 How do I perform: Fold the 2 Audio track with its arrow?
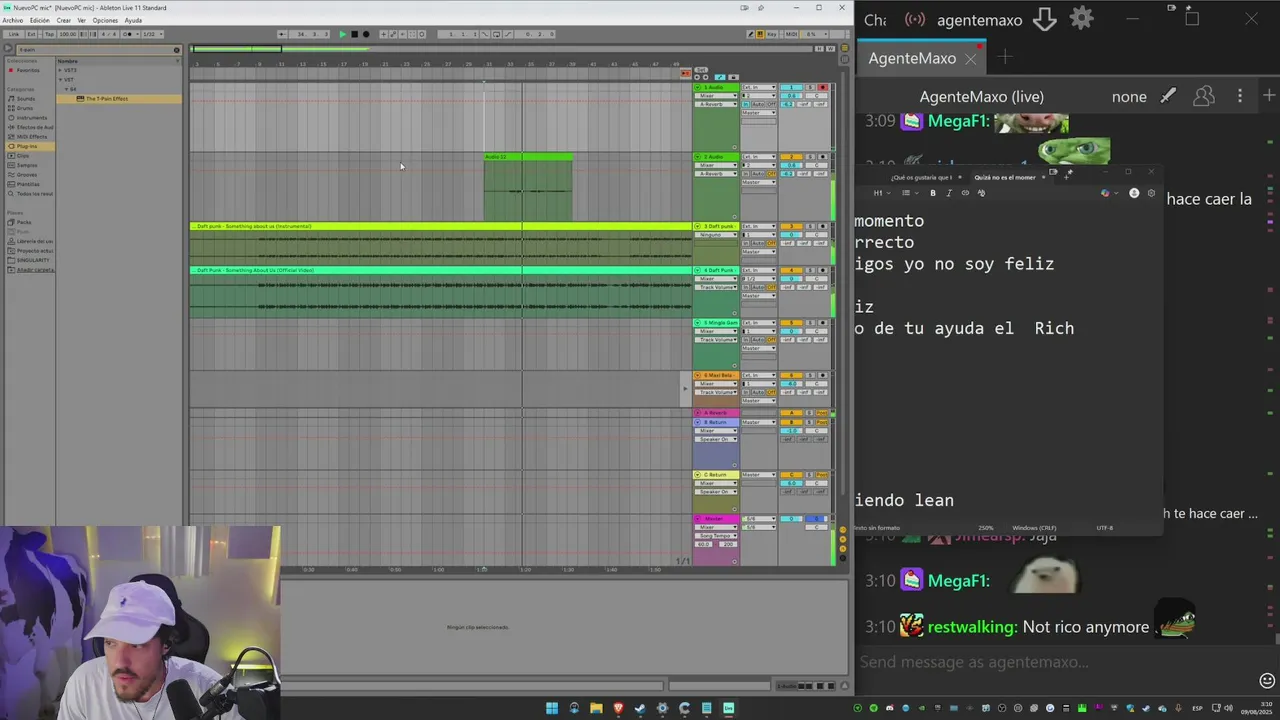(x=697, y=157)
